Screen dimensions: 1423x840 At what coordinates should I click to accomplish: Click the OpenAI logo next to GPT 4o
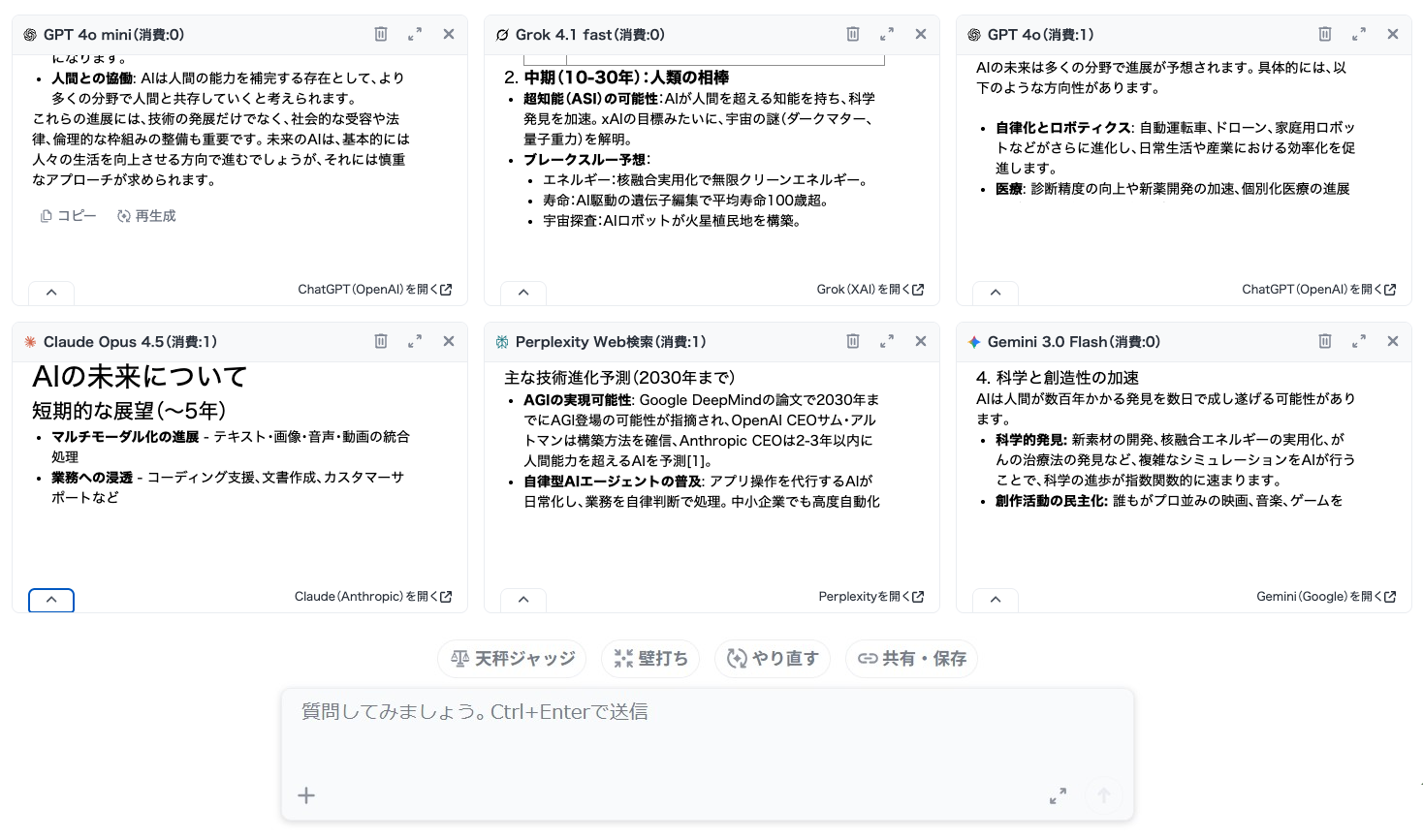tap(974, 35)
